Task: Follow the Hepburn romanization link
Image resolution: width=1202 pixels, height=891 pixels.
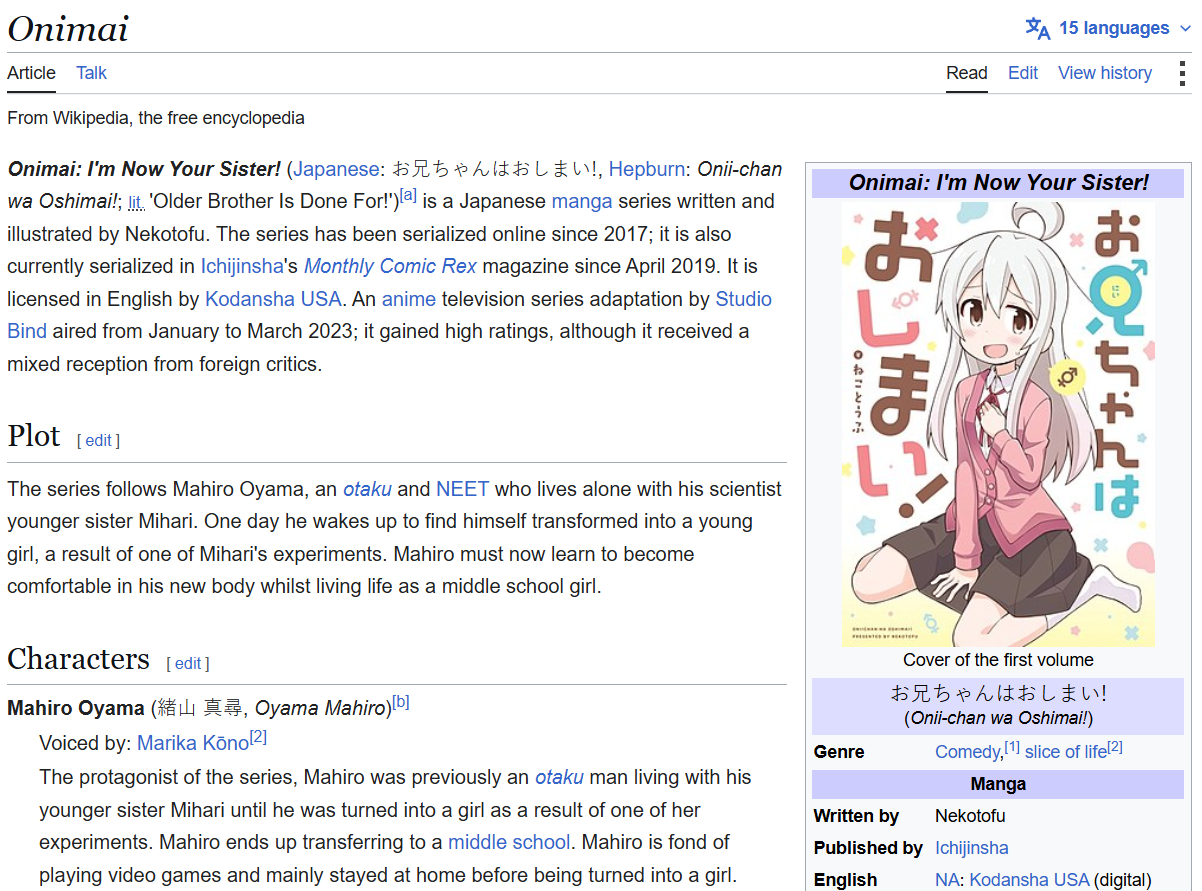Action: coord(647,169)
